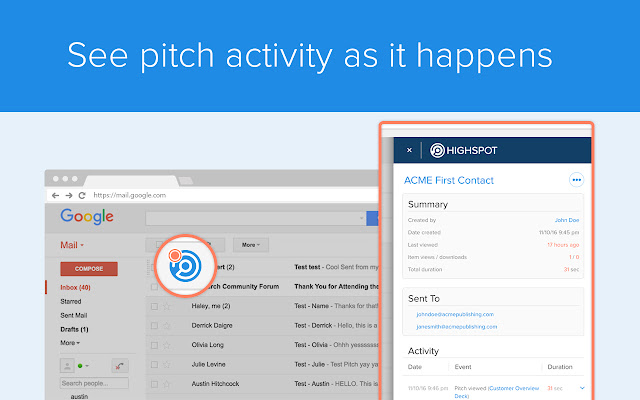This screenshot has height=400, width=640.
Task: Open the search options dropdown arrow
Action: 361,218
